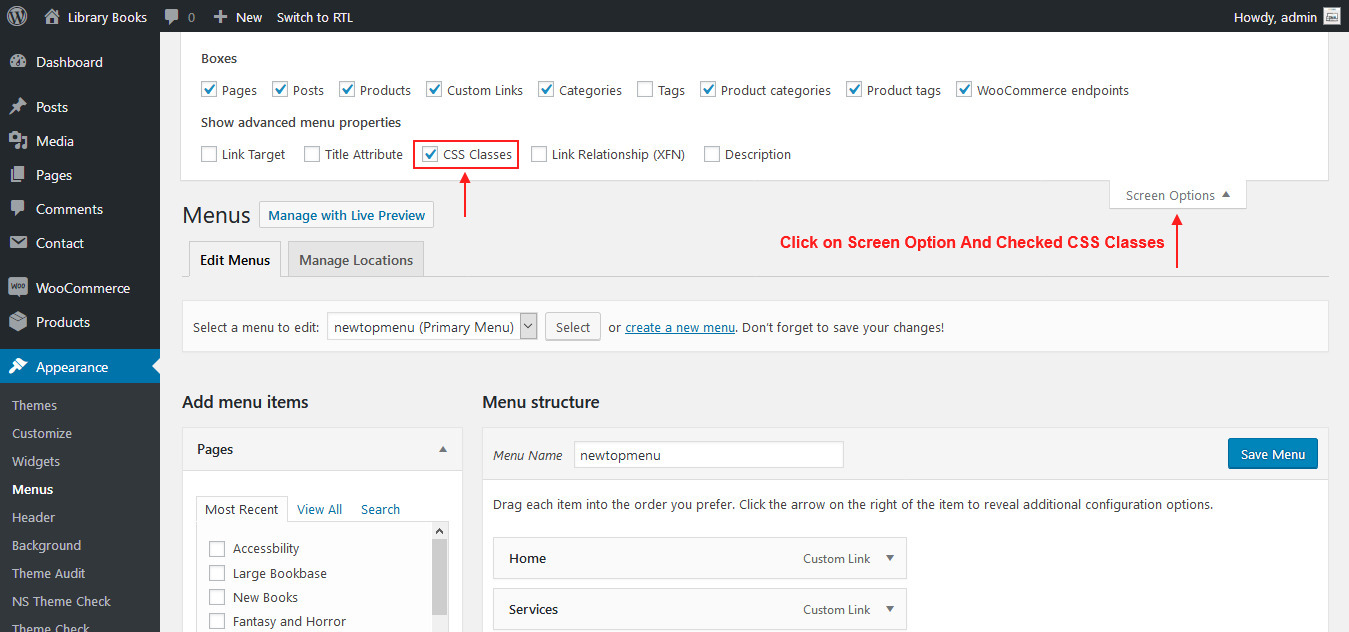This screenshot has height=632, width=1349.
Task: Click the Media icon in sidebar
Action: point(18,141)
